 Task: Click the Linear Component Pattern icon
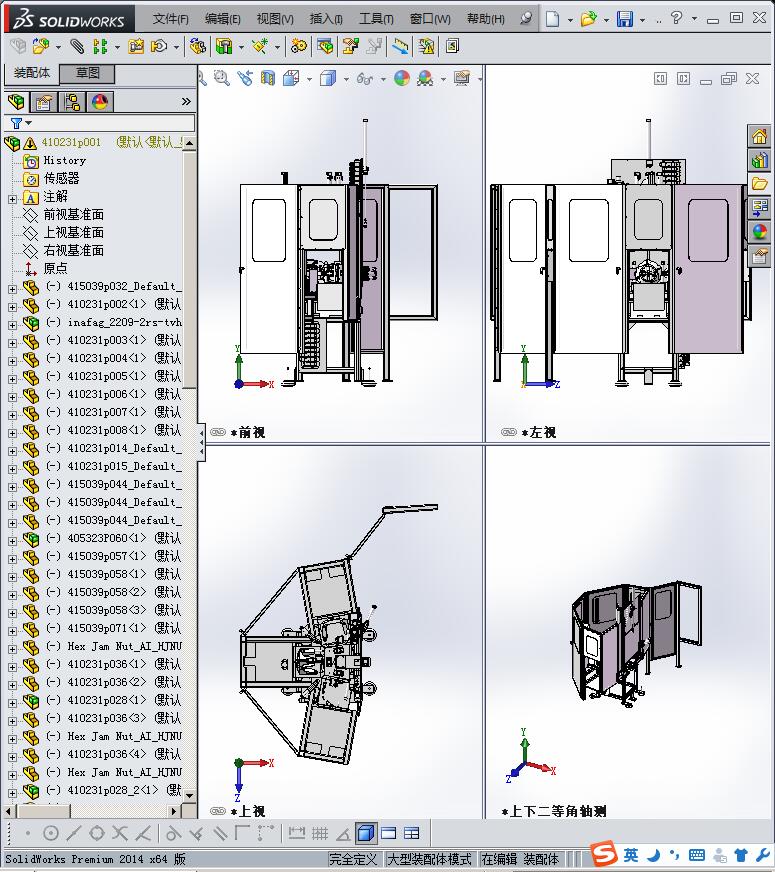[100, 46]
